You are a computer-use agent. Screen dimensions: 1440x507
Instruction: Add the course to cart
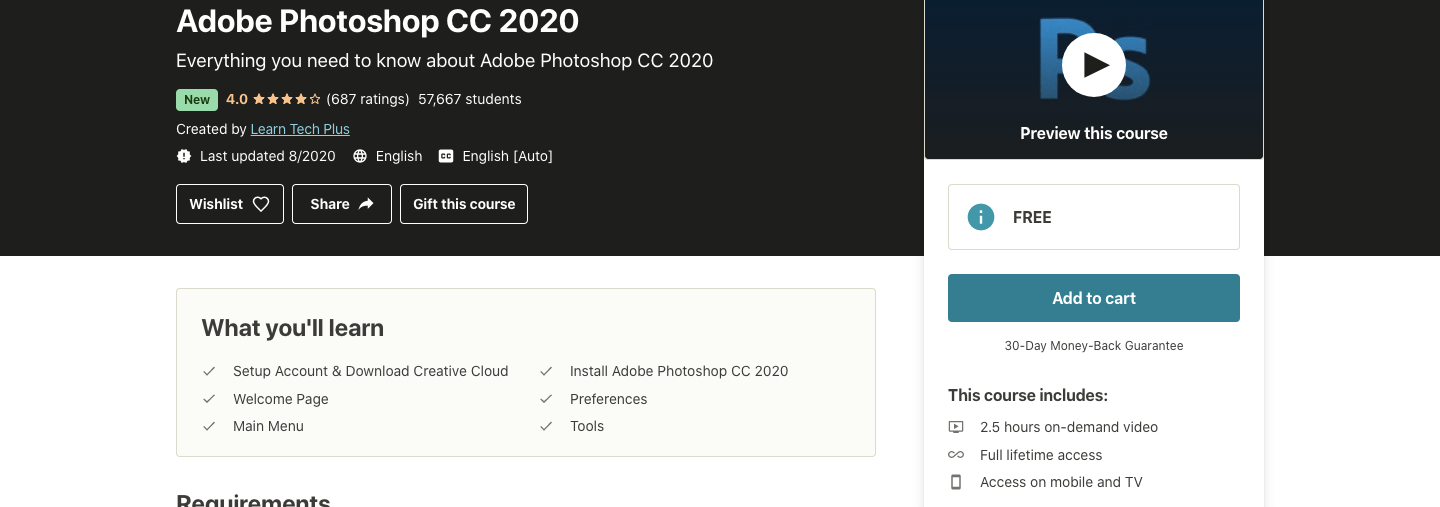pos(1094,298)
